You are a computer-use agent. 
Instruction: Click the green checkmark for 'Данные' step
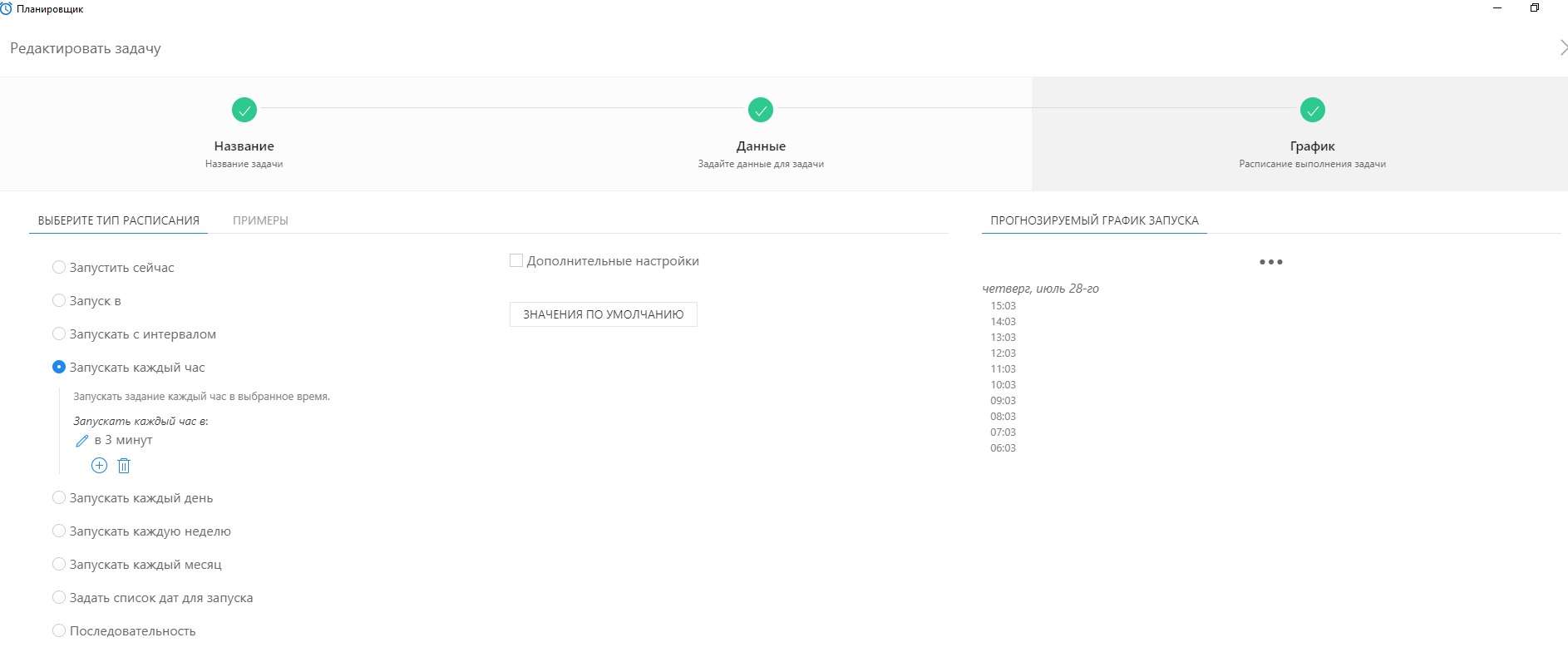(761, 110)
